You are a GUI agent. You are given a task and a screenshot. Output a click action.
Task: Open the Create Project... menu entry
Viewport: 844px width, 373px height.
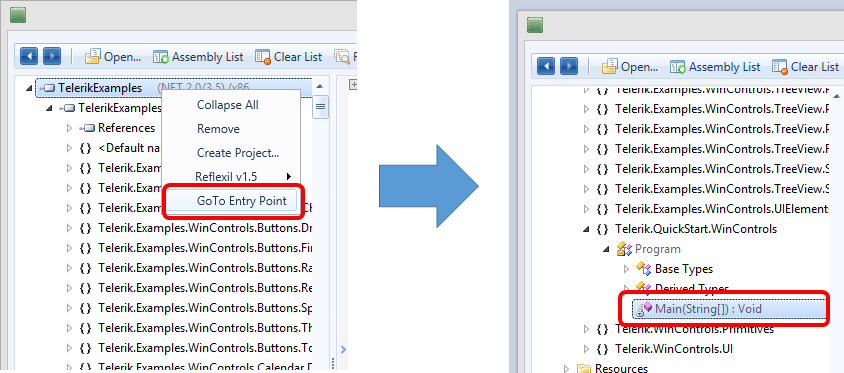(x=238, y=153)
